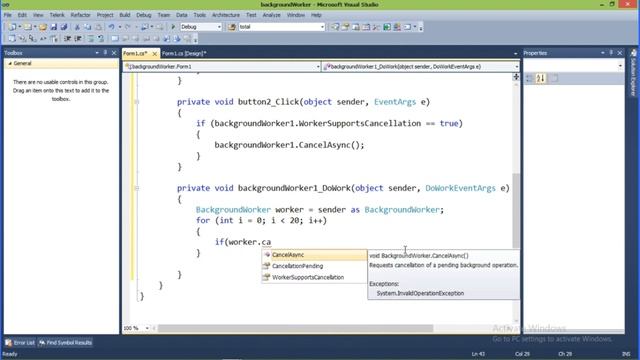Select CancellationPending in the IntelliSense list

(x=314, y=266)
